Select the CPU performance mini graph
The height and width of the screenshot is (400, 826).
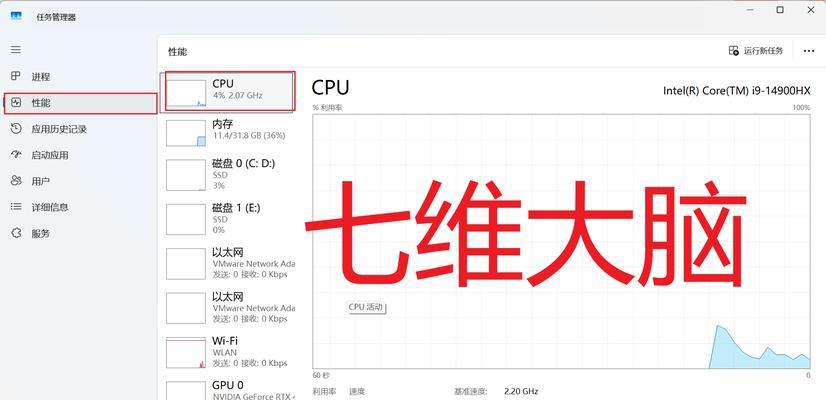click(186, 93)
